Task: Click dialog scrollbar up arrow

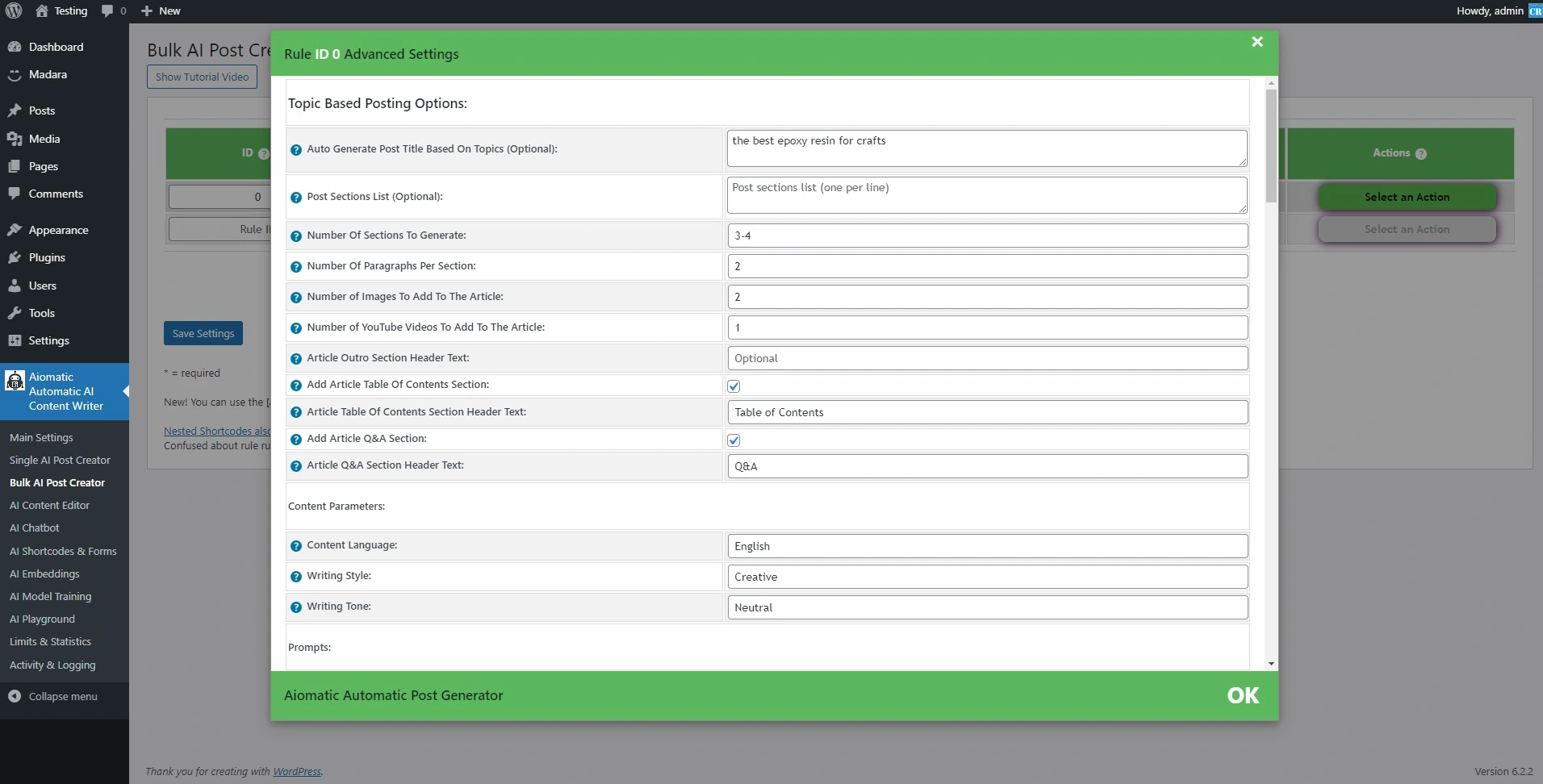Action: tap(1271, 83)
